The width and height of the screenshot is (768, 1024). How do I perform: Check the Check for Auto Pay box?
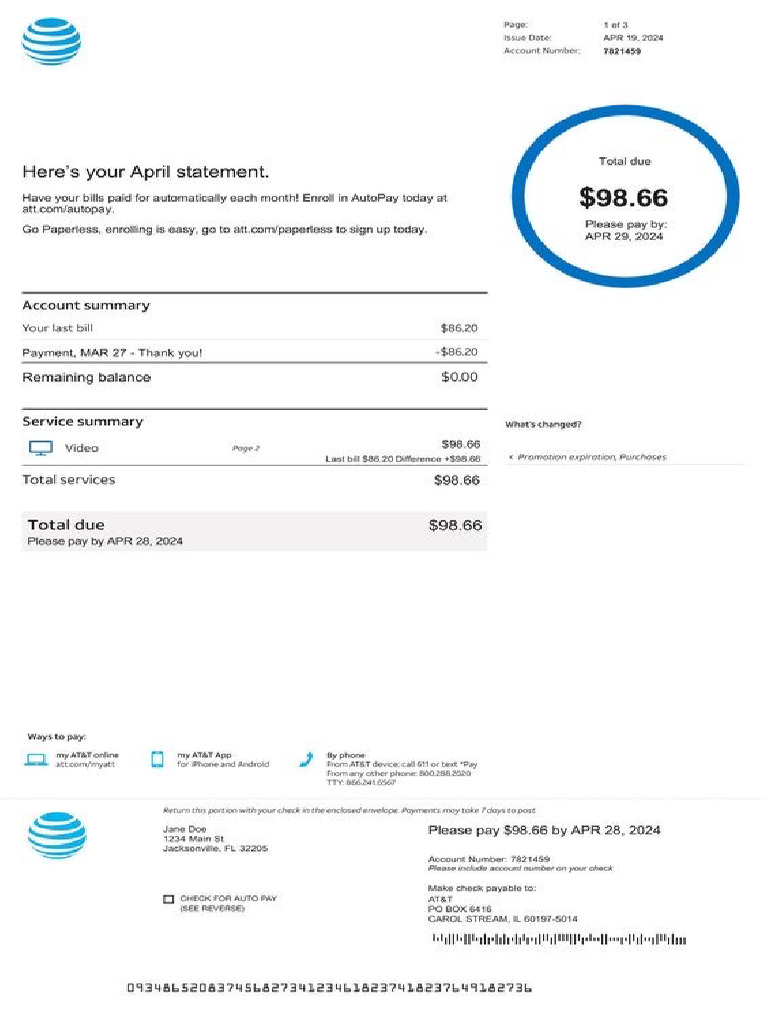[x=169, y=899]
